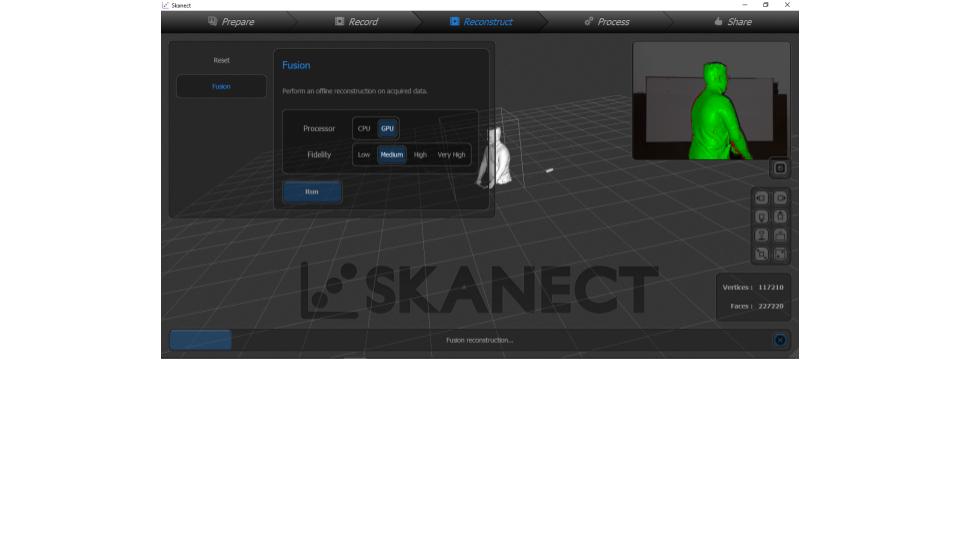Set Fidelity to Low
This screenshot has height=540, width=960.
[x=364, y=155]
